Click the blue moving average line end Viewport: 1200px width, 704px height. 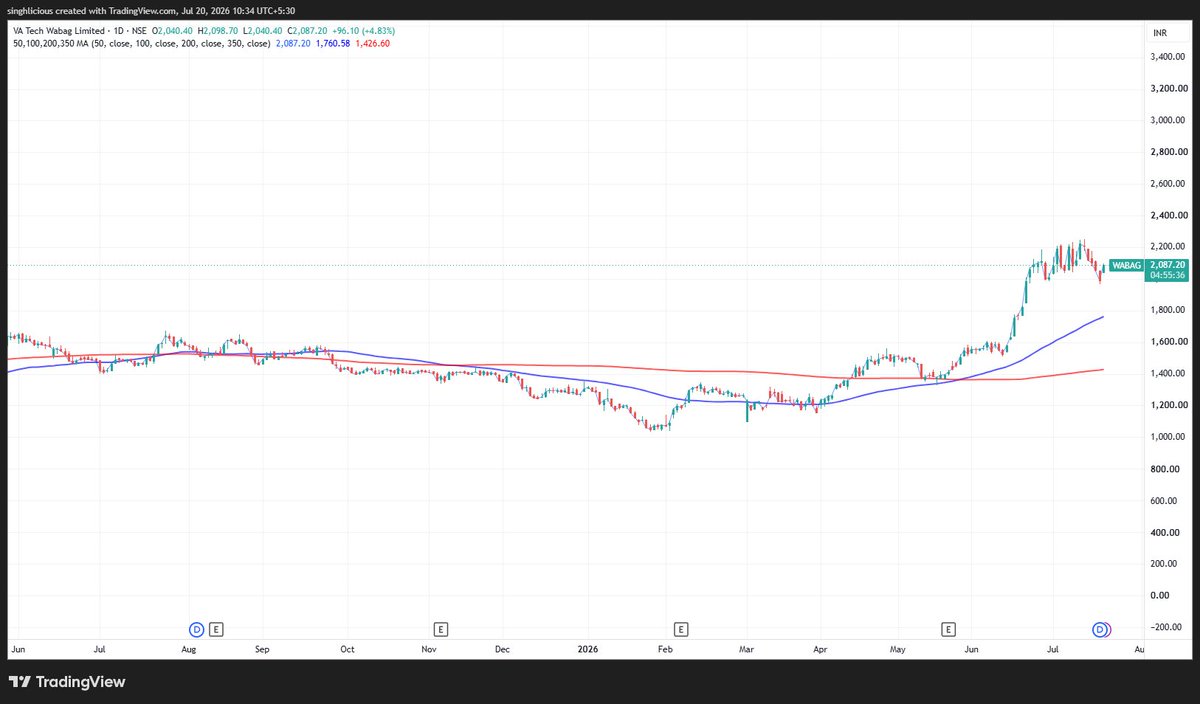pos(1102,317)
